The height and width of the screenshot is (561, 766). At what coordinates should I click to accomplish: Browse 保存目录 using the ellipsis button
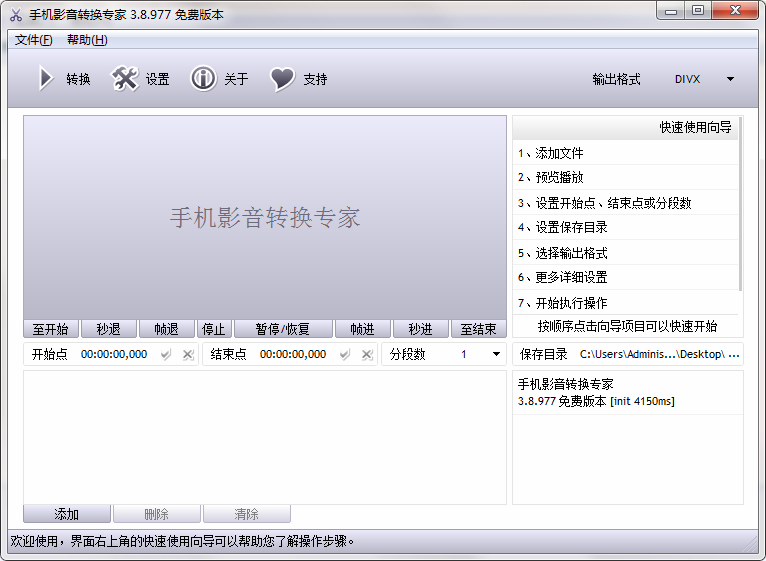click(734, 355)
